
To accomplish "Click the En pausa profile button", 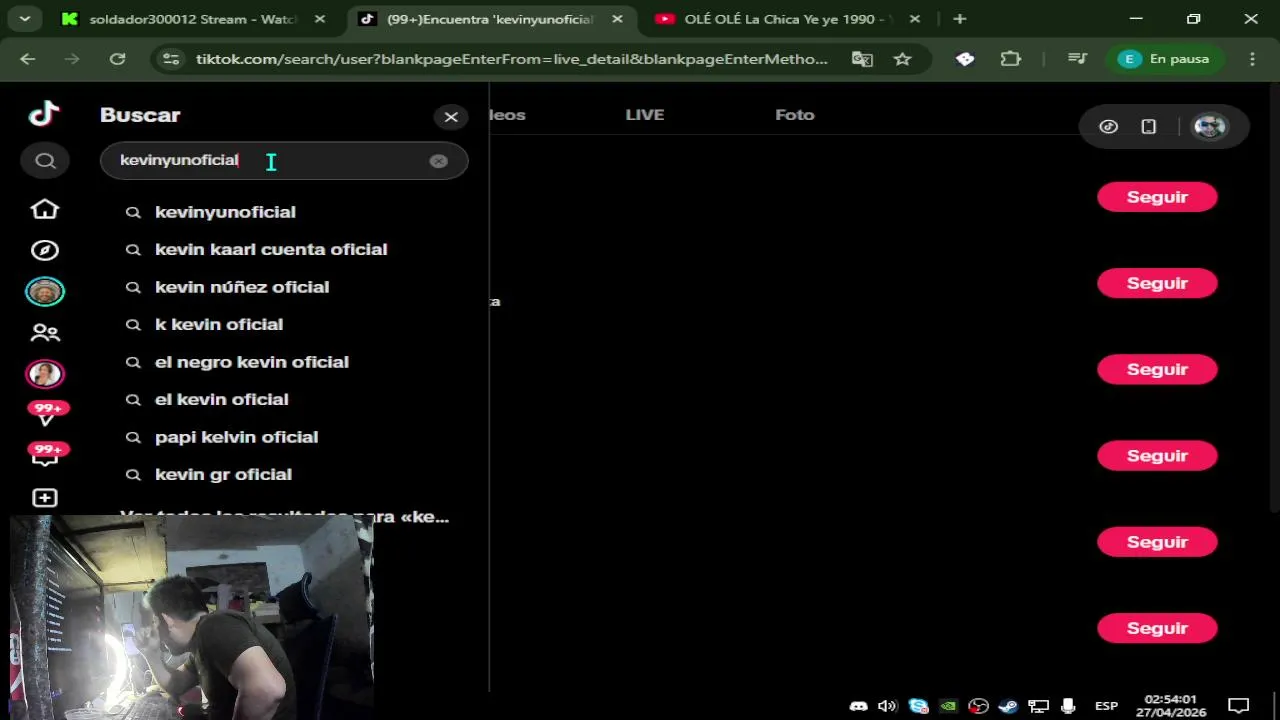I will pyautogui.click(x=1164, y=59).
